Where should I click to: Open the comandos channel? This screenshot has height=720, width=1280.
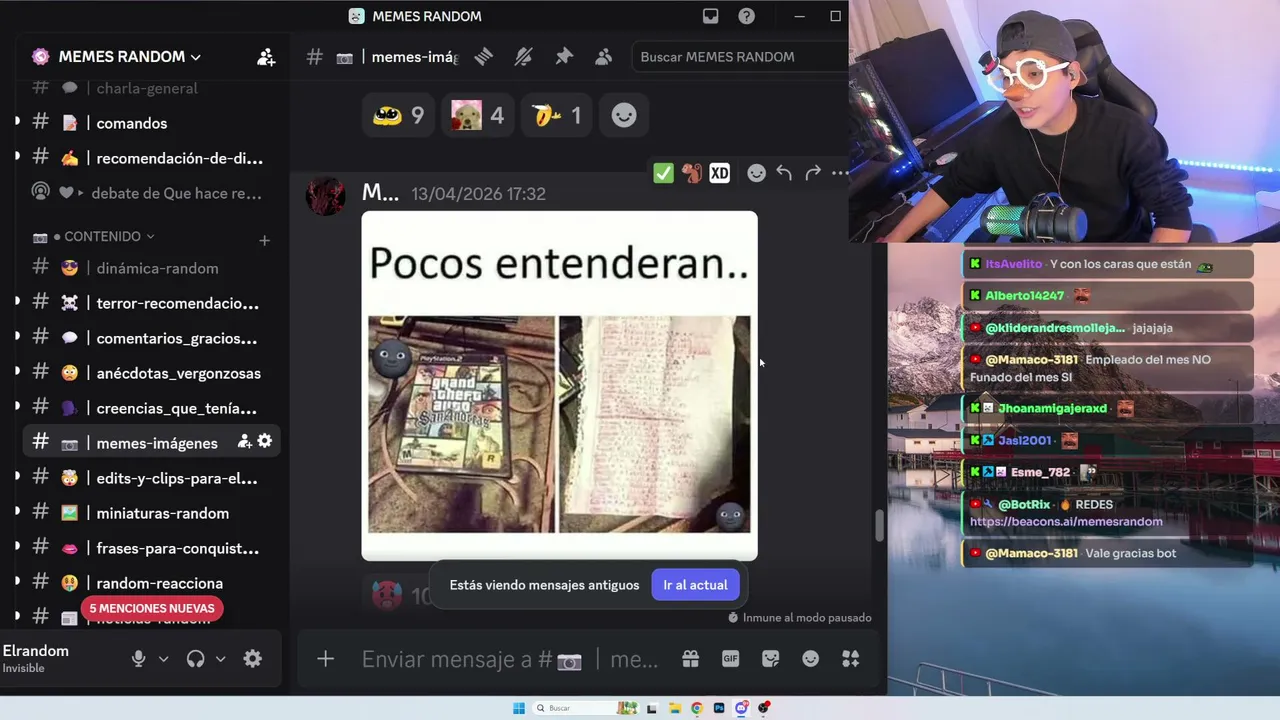150,123
